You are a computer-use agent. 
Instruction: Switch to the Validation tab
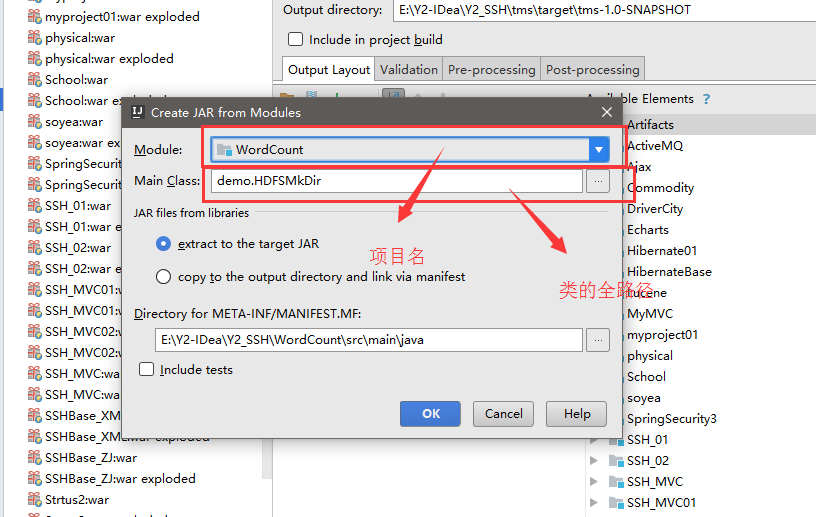click(409, 70)
